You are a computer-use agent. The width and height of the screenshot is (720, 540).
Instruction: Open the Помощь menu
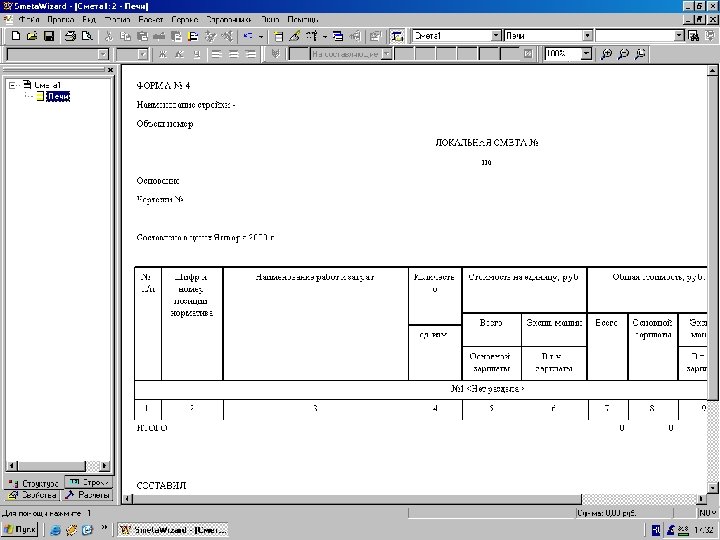[x=303, y=20]
